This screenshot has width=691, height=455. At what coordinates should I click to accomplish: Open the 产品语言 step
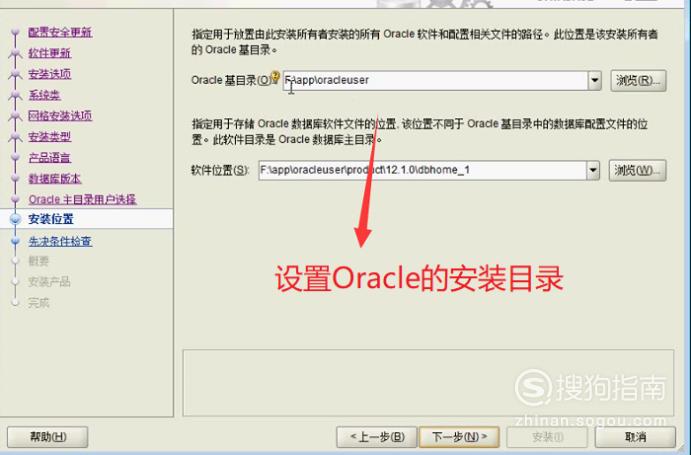[x=49, y=158]
